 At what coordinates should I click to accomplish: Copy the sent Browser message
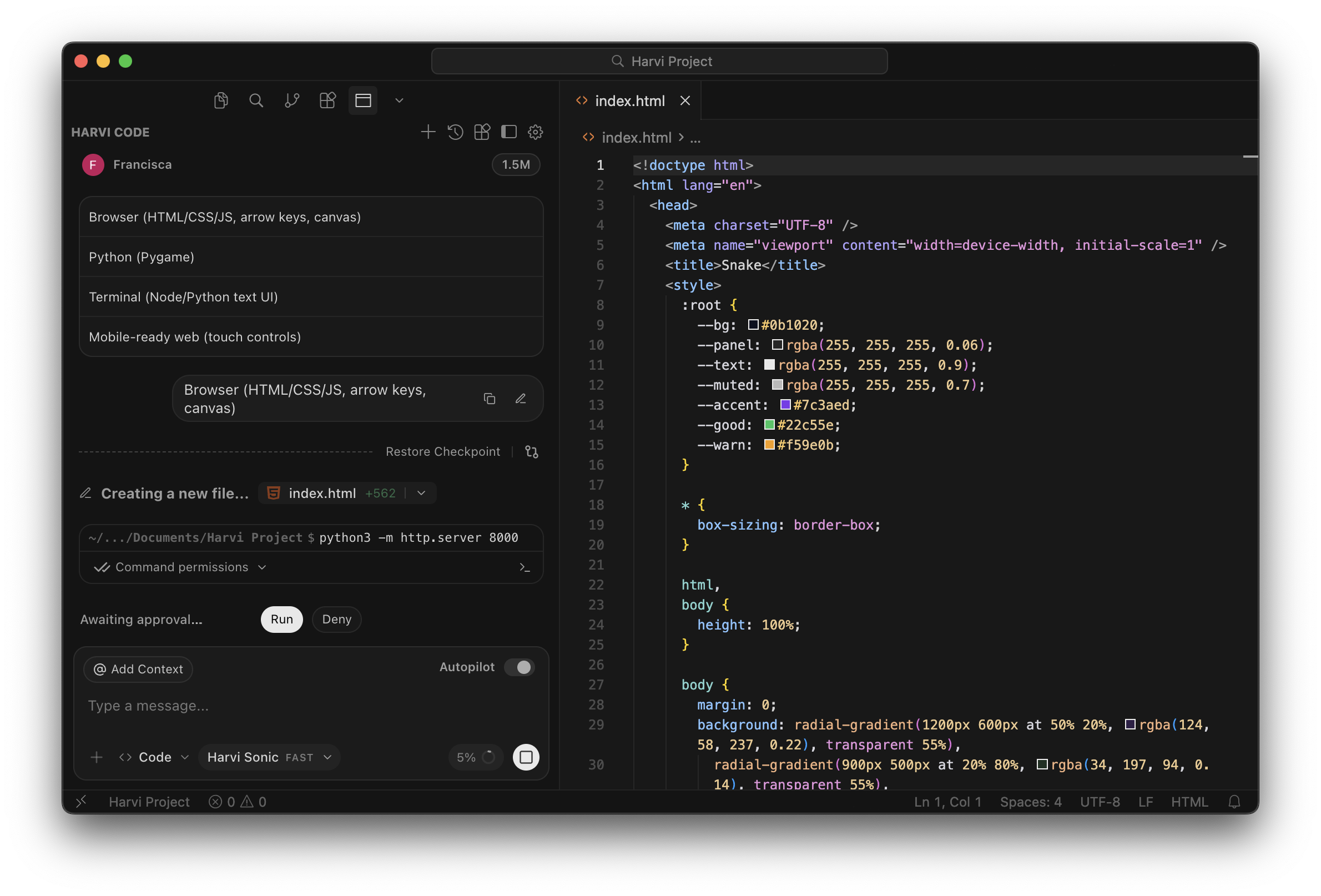490,399
